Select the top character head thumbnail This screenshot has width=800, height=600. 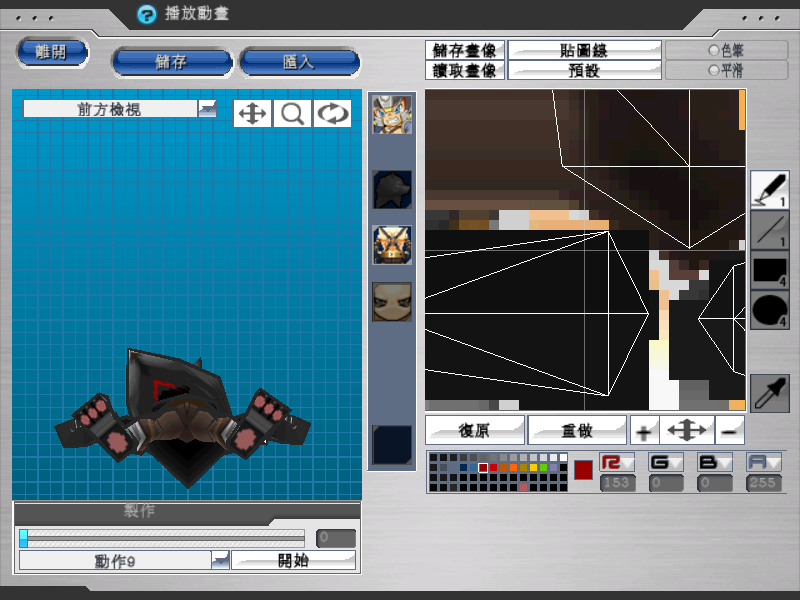coord(391,113)
